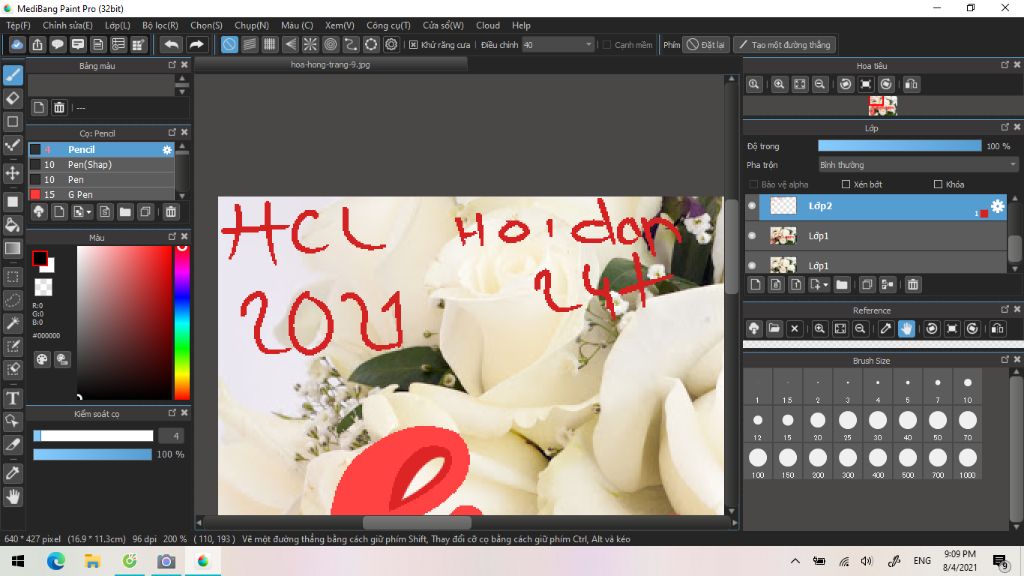This screenshot has width=1024, height=576.
Task: Select the Eyedropper tool
Action: tap(12, 473)
